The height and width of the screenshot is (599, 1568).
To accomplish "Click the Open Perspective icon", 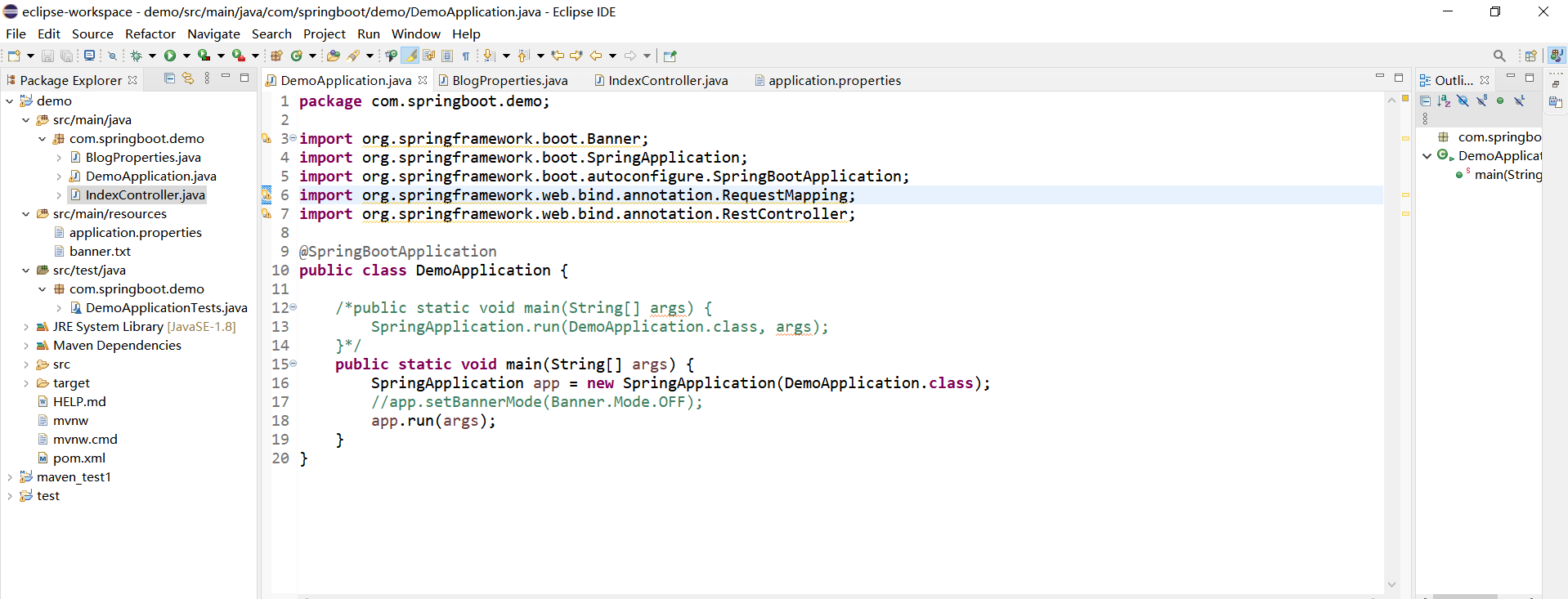I will 1530,56.
